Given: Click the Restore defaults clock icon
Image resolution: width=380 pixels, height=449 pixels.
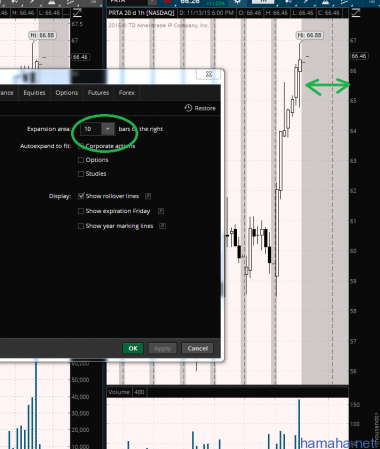Looking at the screenshot, I should [x=188, y=108].
